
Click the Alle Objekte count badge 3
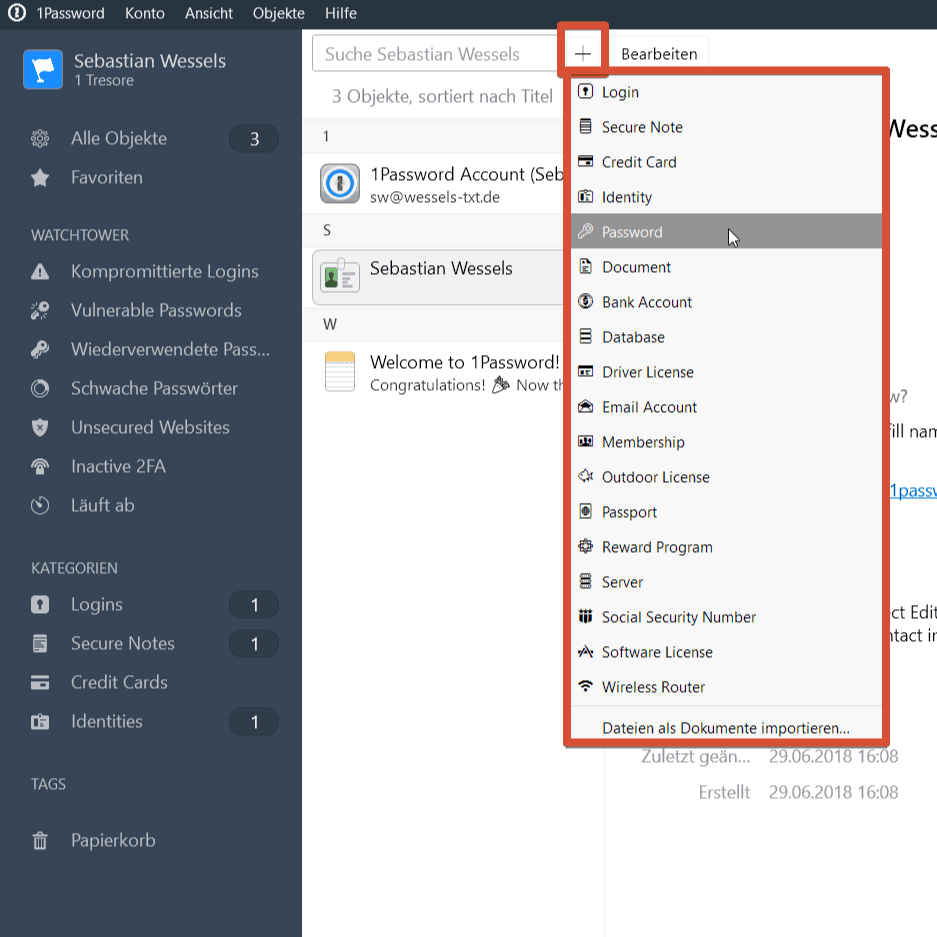254,139
